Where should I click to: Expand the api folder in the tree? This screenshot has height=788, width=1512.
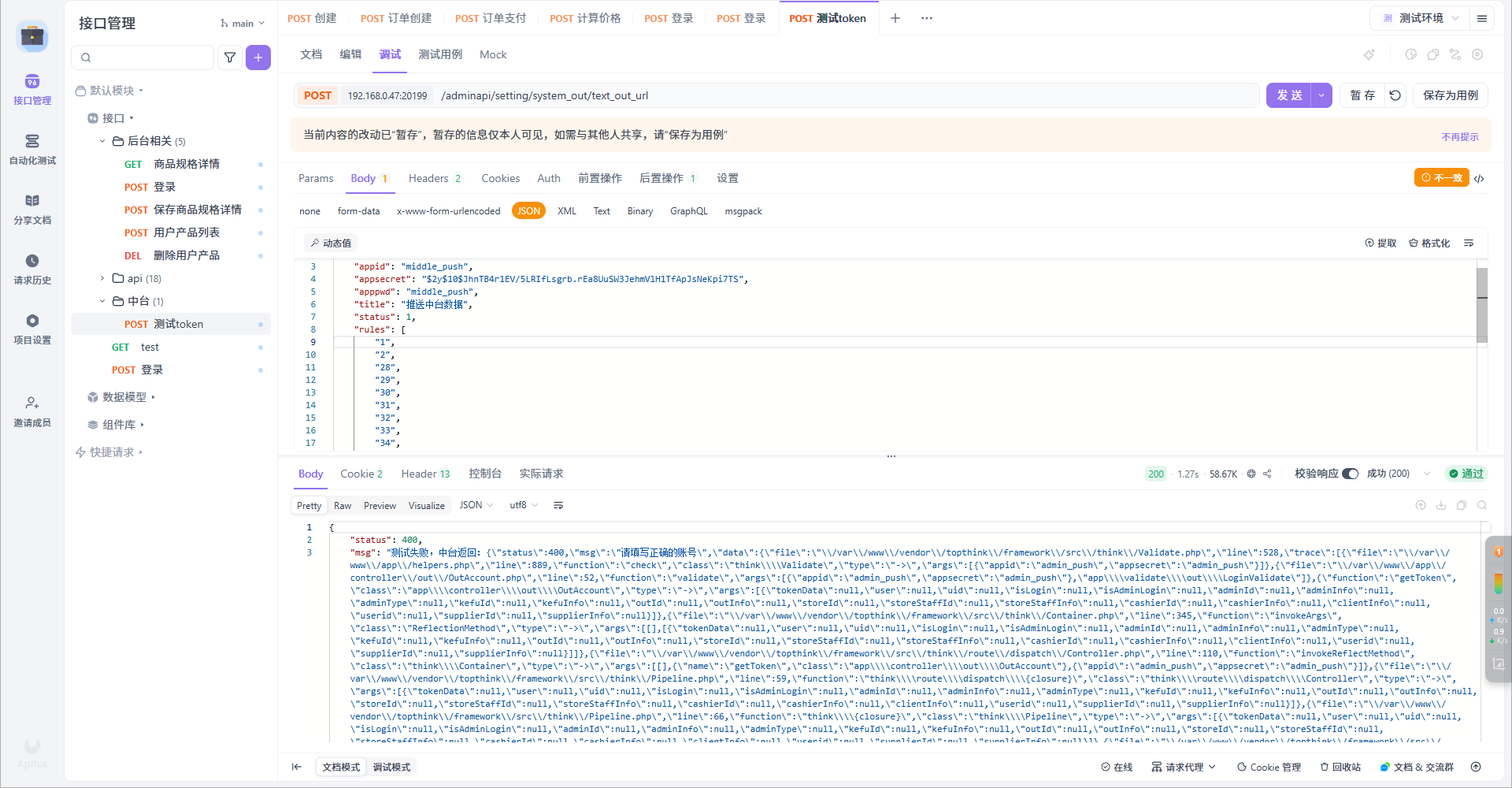click(102, 278)
